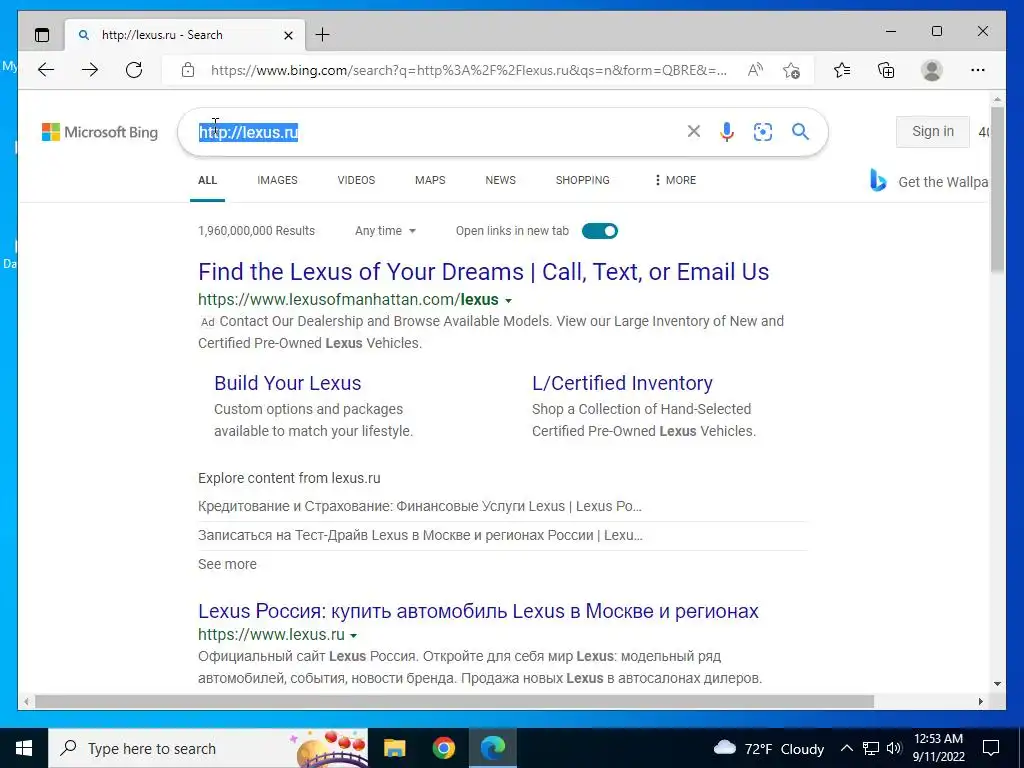Open the volume speaker tray icon

click(x=894, y=748)
